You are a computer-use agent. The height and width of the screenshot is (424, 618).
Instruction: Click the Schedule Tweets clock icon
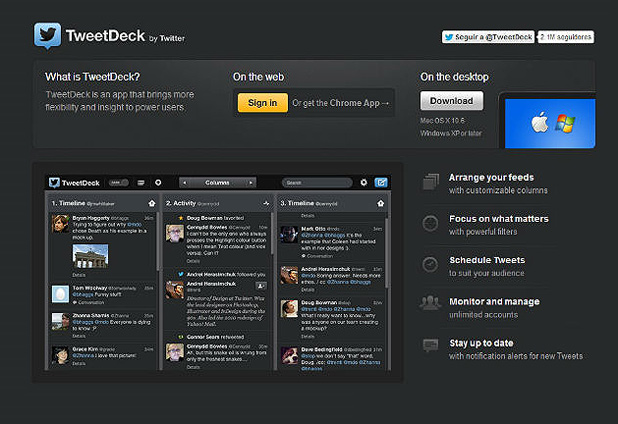pos(431,264)
